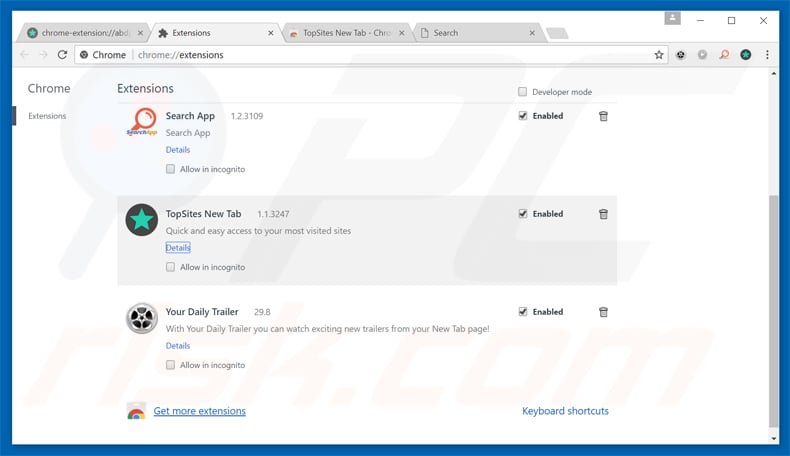Open the Chrome three-dot menu
The image size is (790, 456).
pos(767,55)
